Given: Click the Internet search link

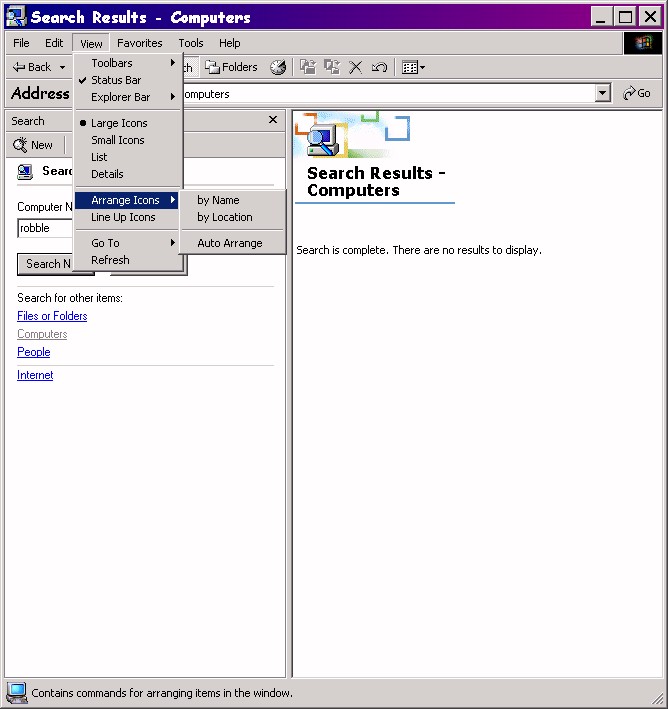Looking at the screenshot, I should [35, 375].
